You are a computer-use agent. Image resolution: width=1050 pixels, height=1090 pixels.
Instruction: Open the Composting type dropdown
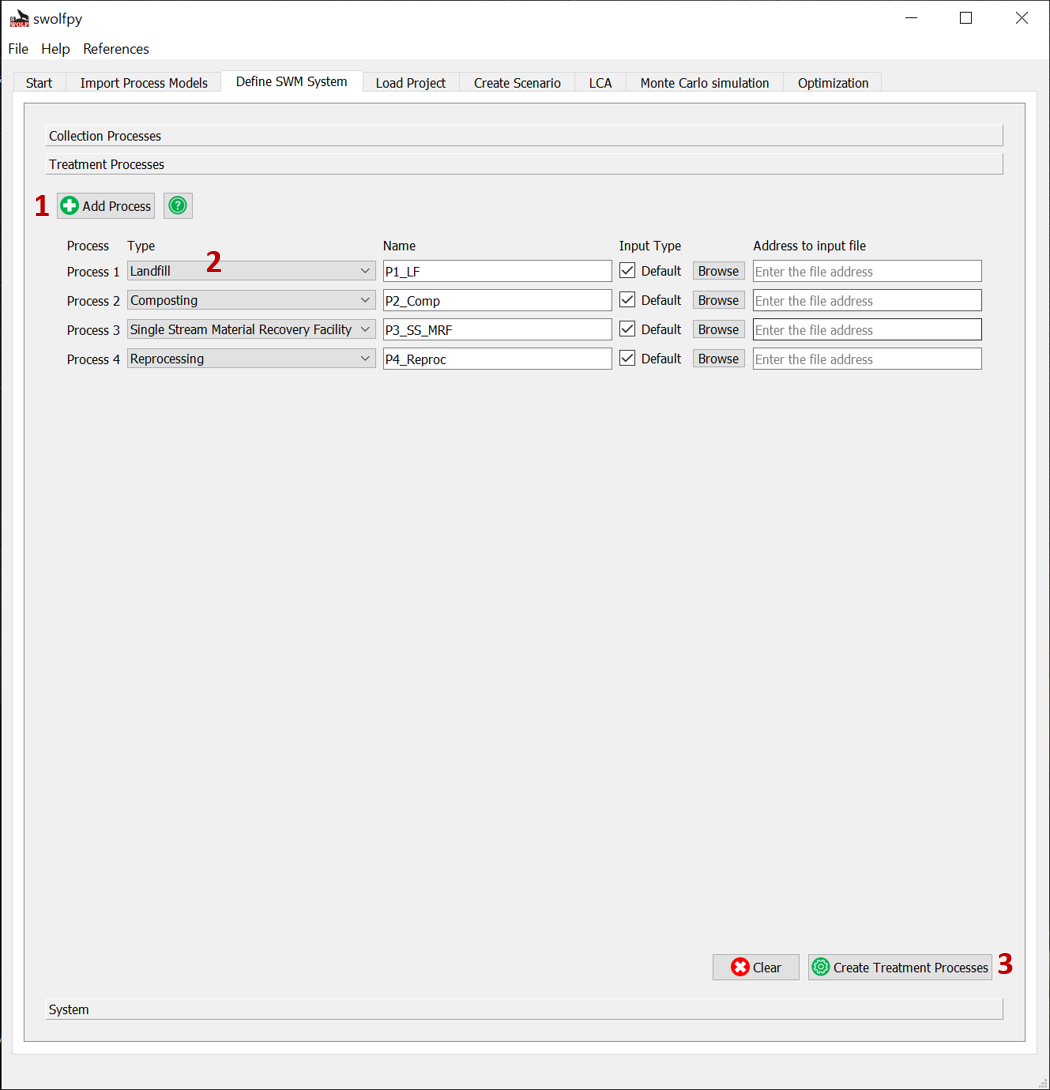[x=251, y=300]
